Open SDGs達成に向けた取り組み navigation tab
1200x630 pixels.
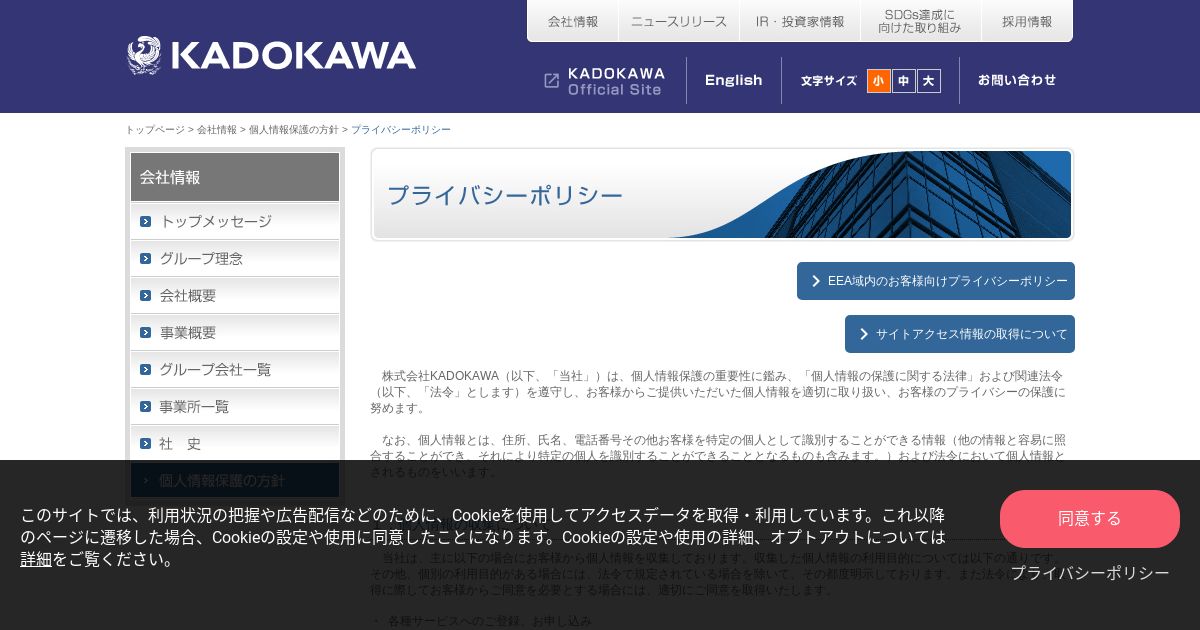(x=920, y=21)
